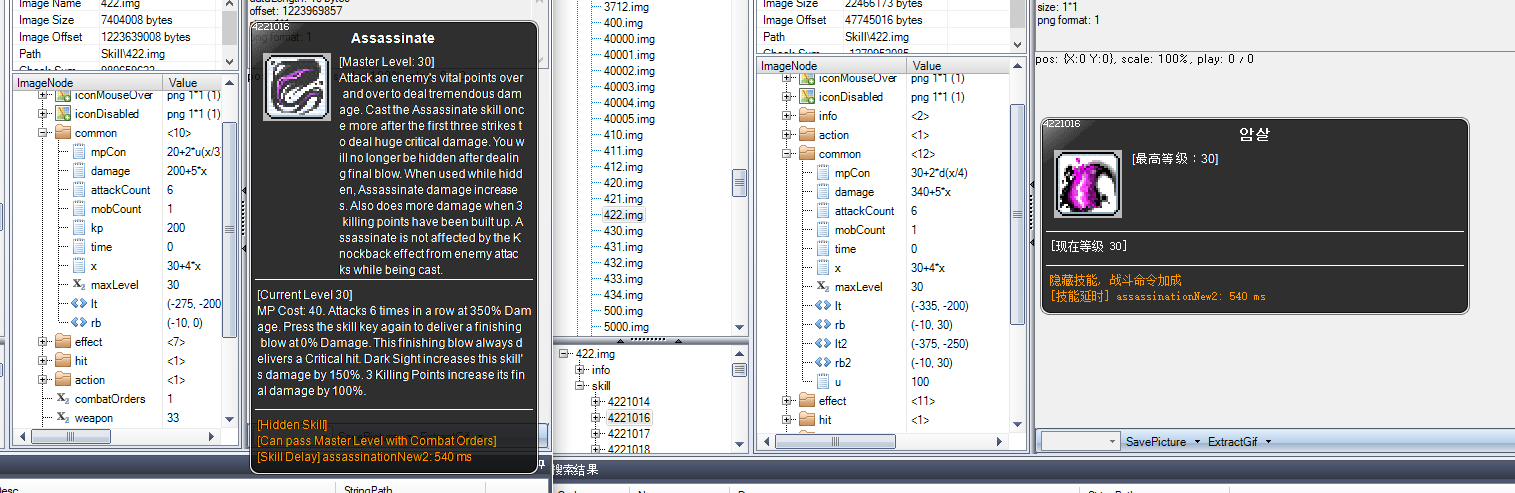
Task: Click the Value column header in left panel
Action: click(x=183, y=82)
